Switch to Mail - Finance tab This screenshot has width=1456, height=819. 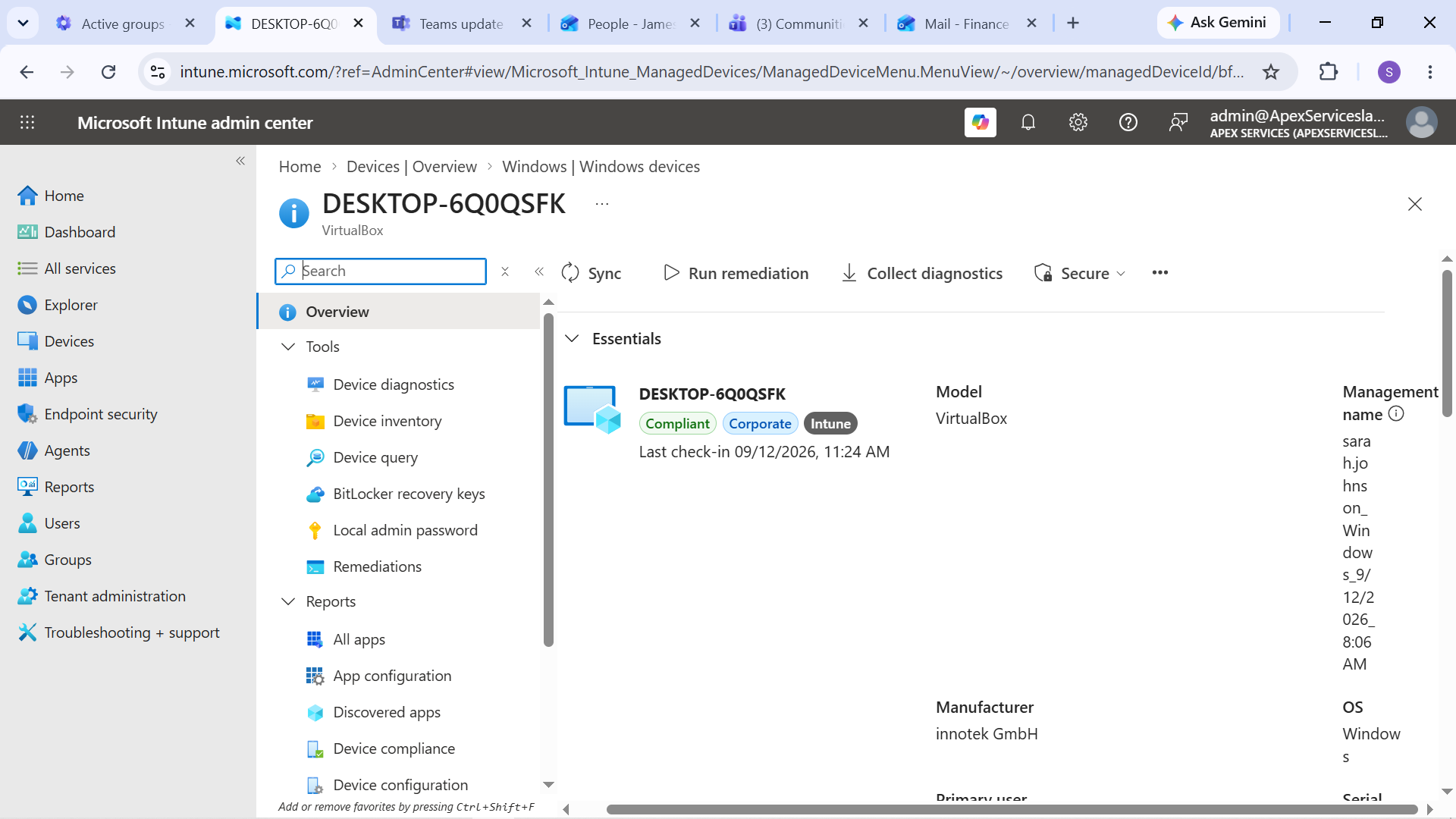[x=966, y=24]
